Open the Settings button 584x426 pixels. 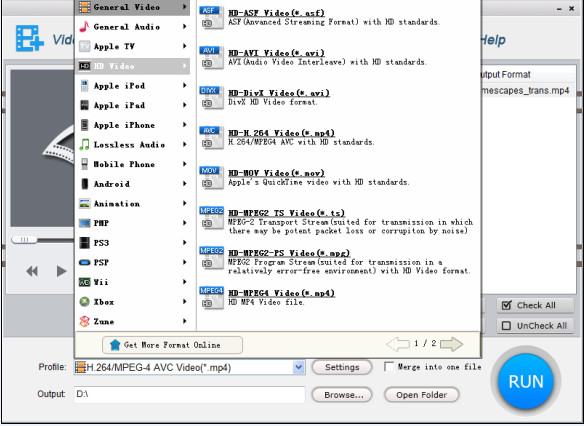click(x=342, y=368)
